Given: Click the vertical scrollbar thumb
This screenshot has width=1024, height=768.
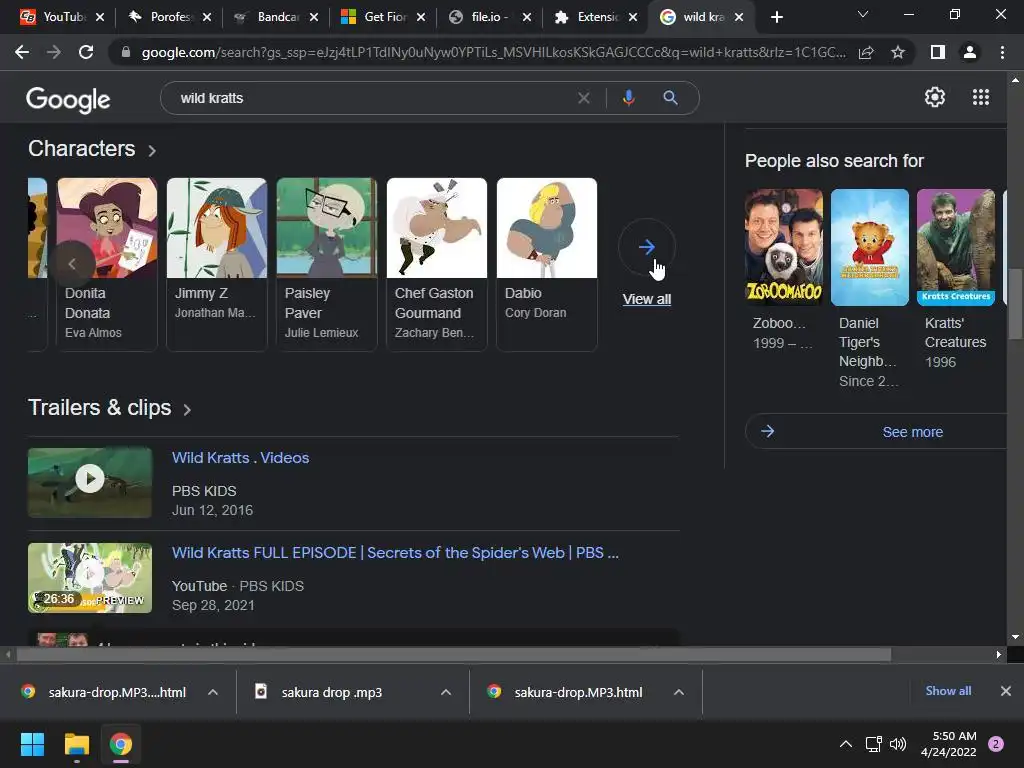Looking at the screenshot, I should pos(1014,304).
